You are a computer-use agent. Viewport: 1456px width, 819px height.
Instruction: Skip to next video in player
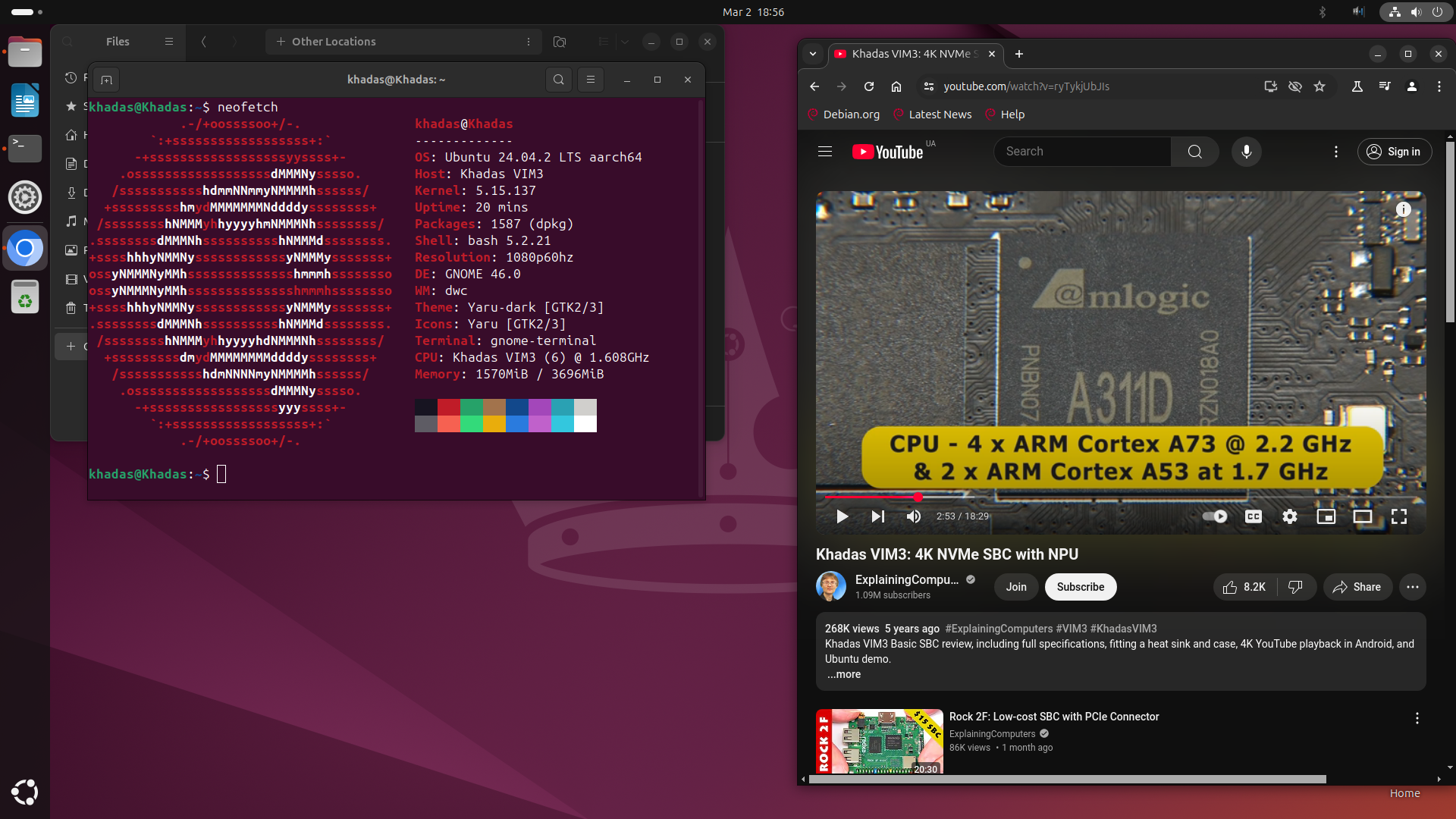tap(878, 516)
